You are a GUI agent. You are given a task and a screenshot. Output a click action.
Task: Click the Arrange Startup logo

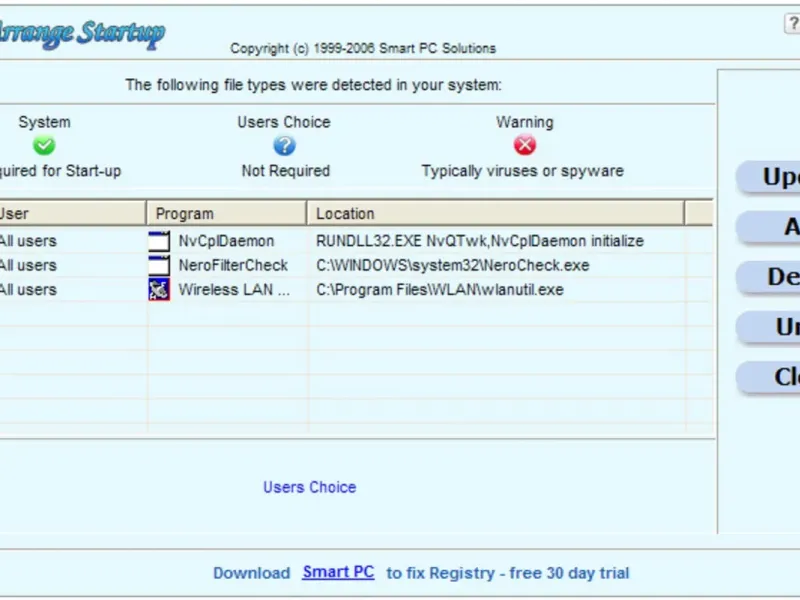click(x=81, y=34)
